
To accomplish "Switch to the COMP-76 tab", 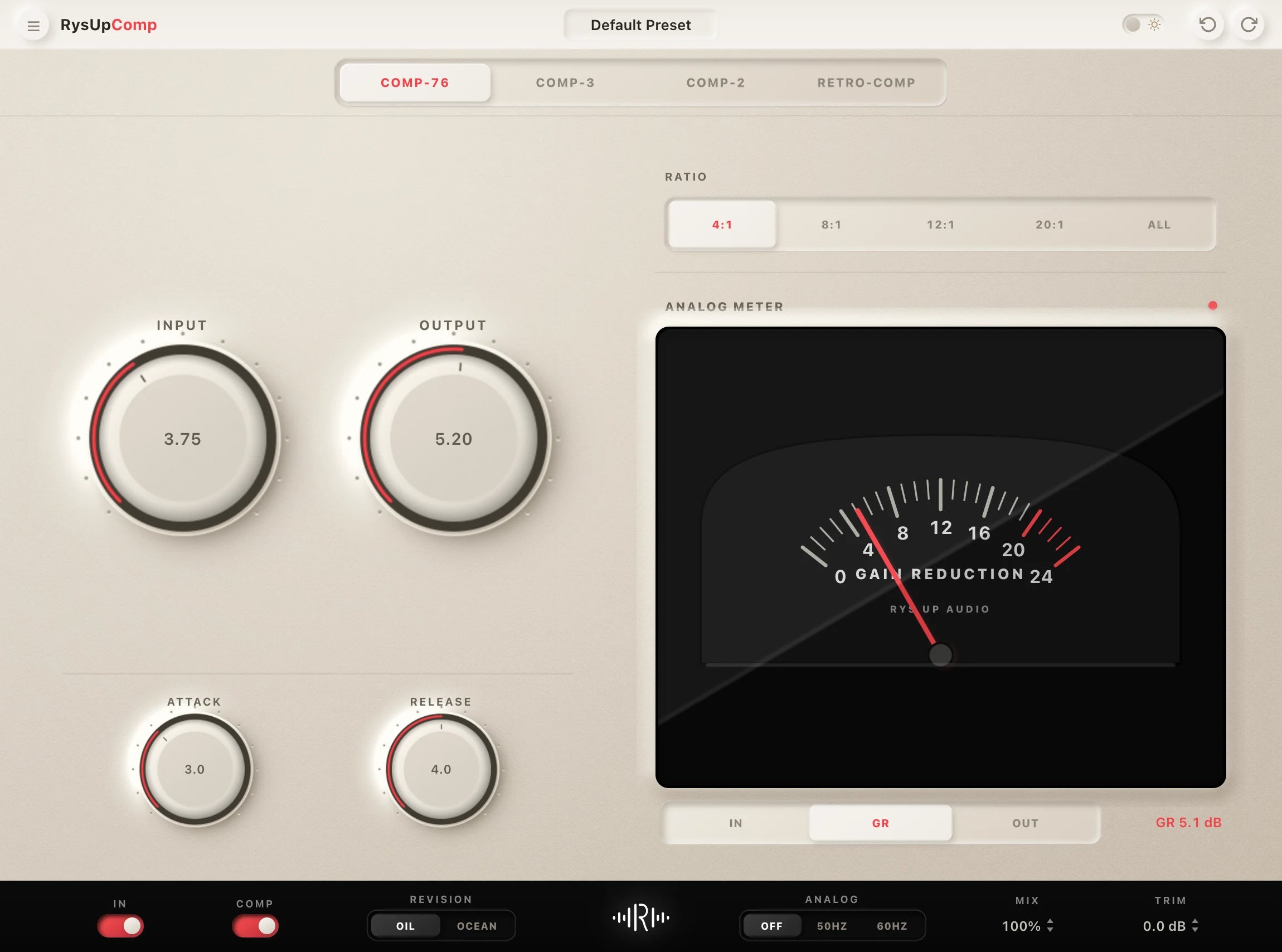I will [x=415, y=82].
